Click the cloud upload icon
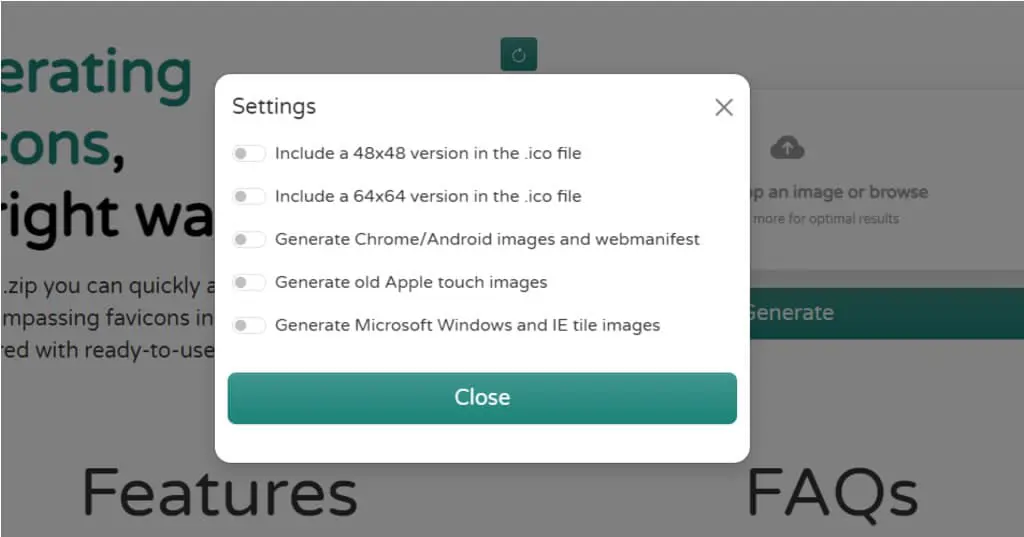 pyautogui.click(x=787, y=148)
